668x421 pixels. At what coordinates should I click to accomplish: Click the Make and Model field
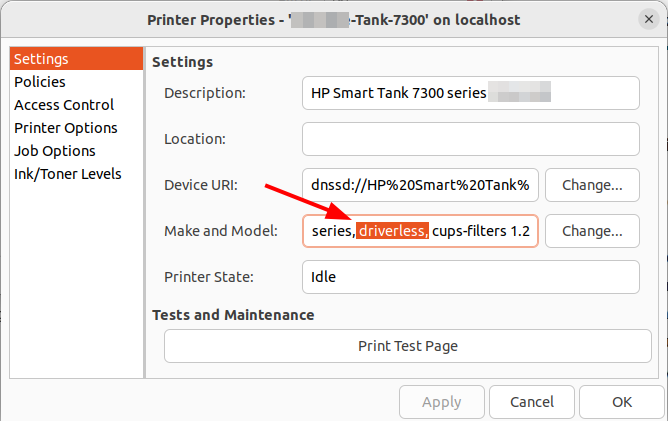[x=421, y=231]
